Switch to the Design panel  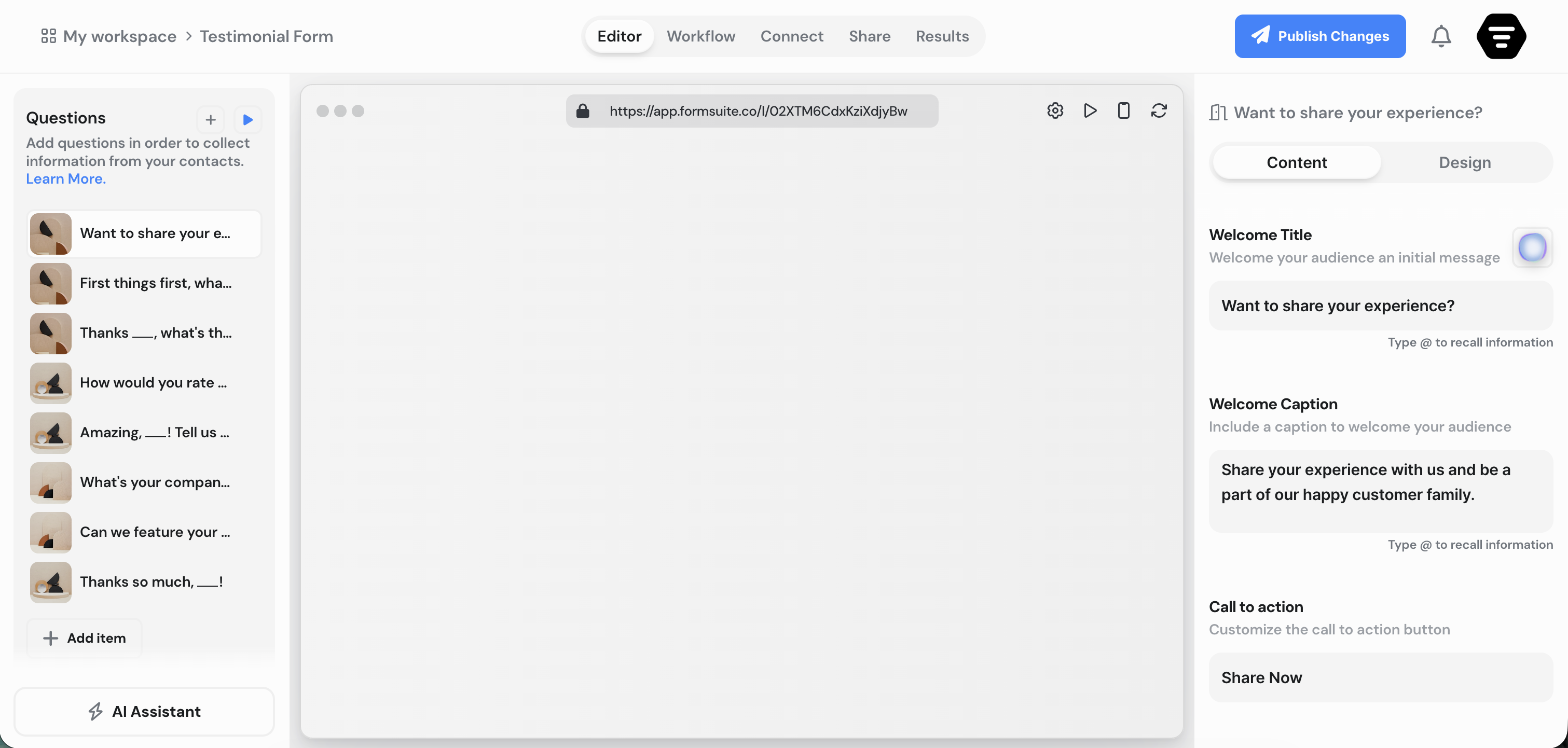(x=1465, y=162)
